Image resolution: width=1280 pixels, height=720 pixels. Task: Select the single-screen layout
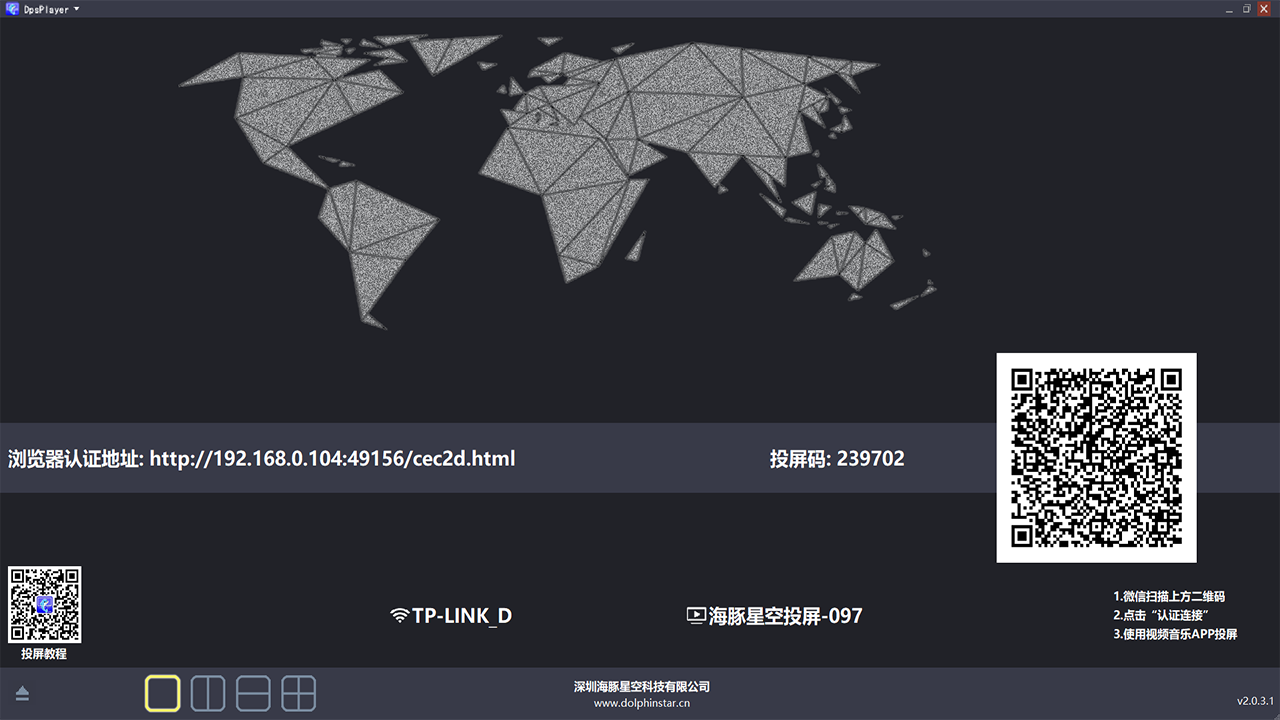point(163,693)
